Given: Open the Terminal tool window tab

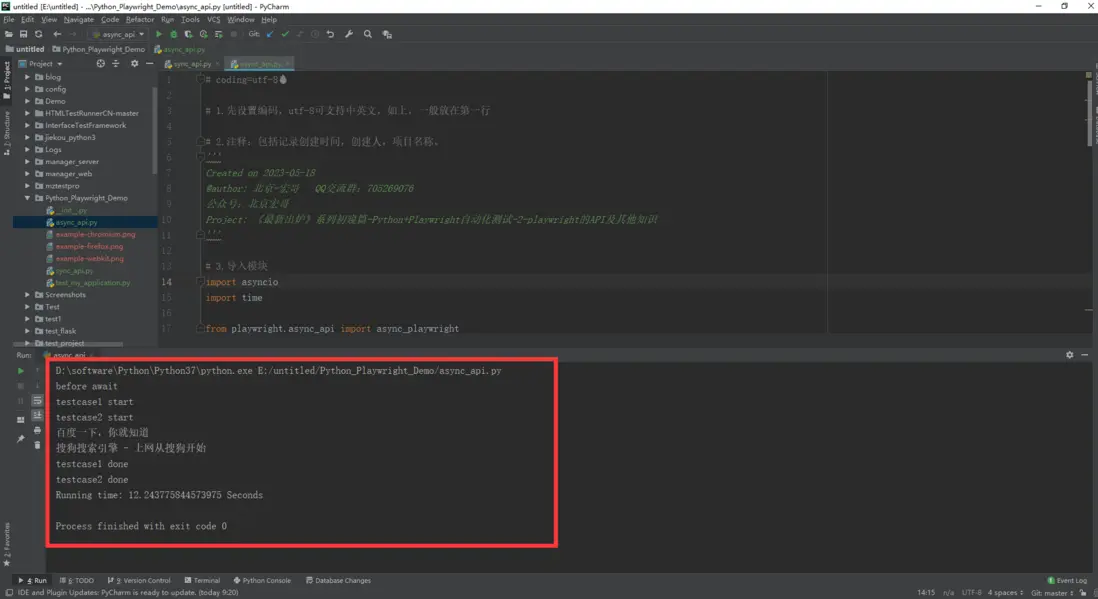Looking at the screenshot, I should pyautogui.click(x=202, y=580).
